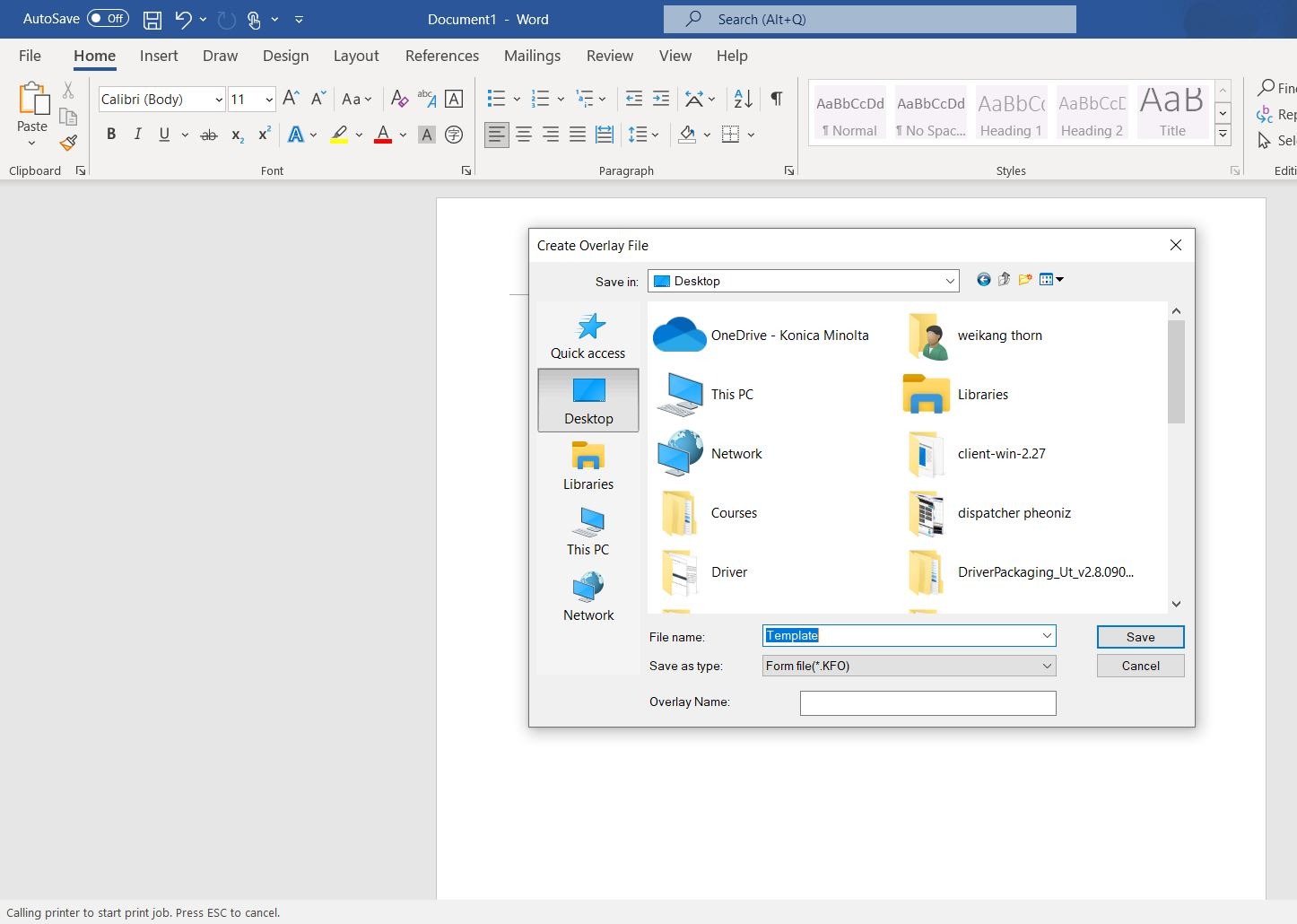Screen dimensions: 1297x924
Task: Click the Save icon in title bar
Action: tap(152, 19)
